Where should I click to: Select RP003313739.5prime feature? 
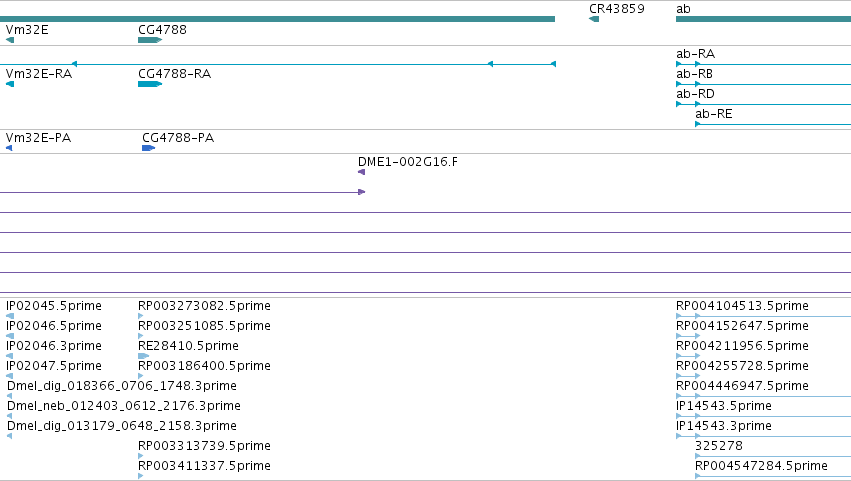204,446
